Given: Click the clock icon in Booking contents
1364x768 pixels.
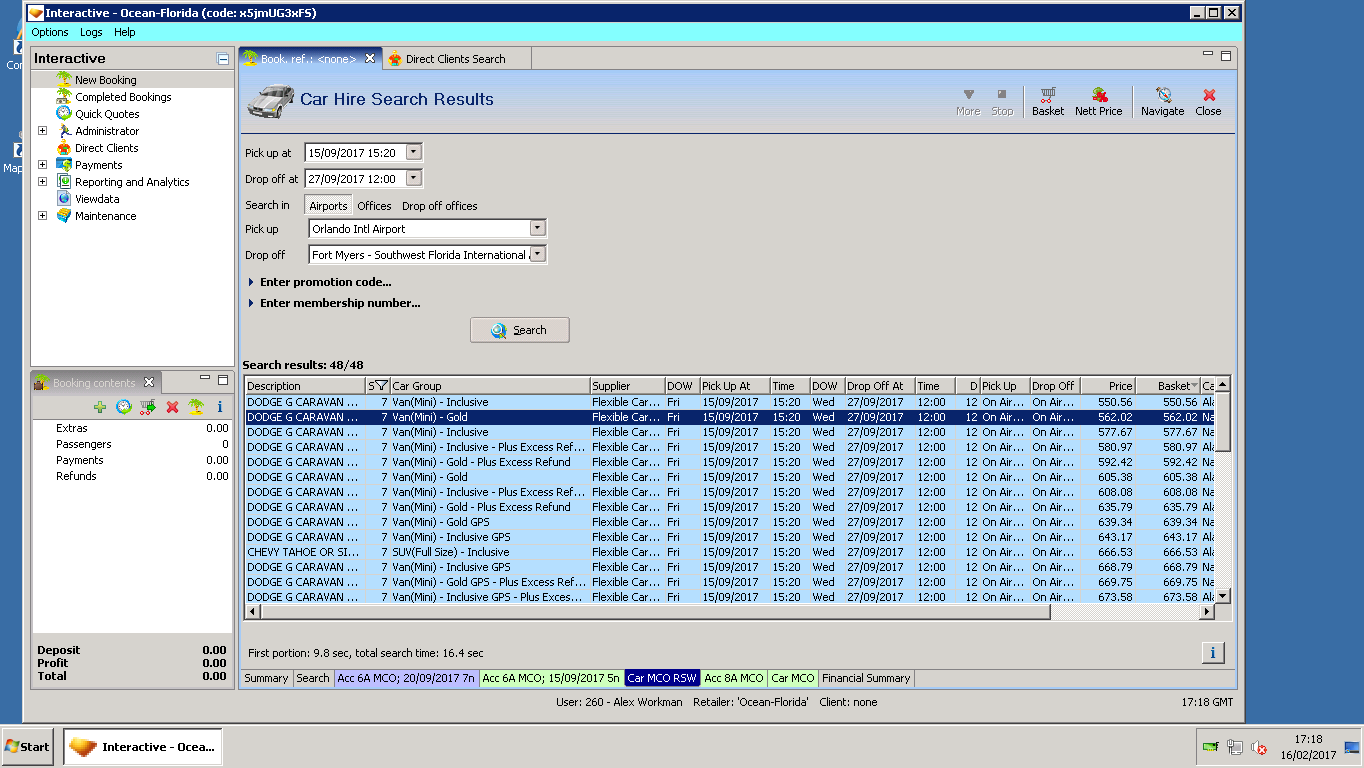Looking at the screenshot, I should click(x=124, y=407).
